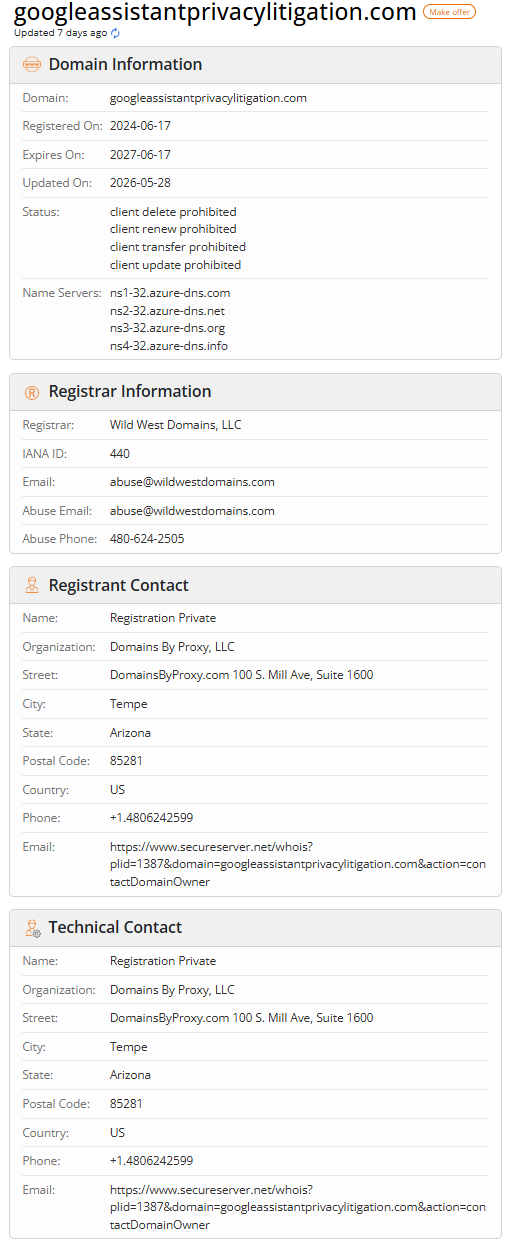Image resolution: width=513 pixels, height=1251 pixels.
Task: Click the Wild West Domains, LLC registrar name
Action: click(x=176, y=425)
